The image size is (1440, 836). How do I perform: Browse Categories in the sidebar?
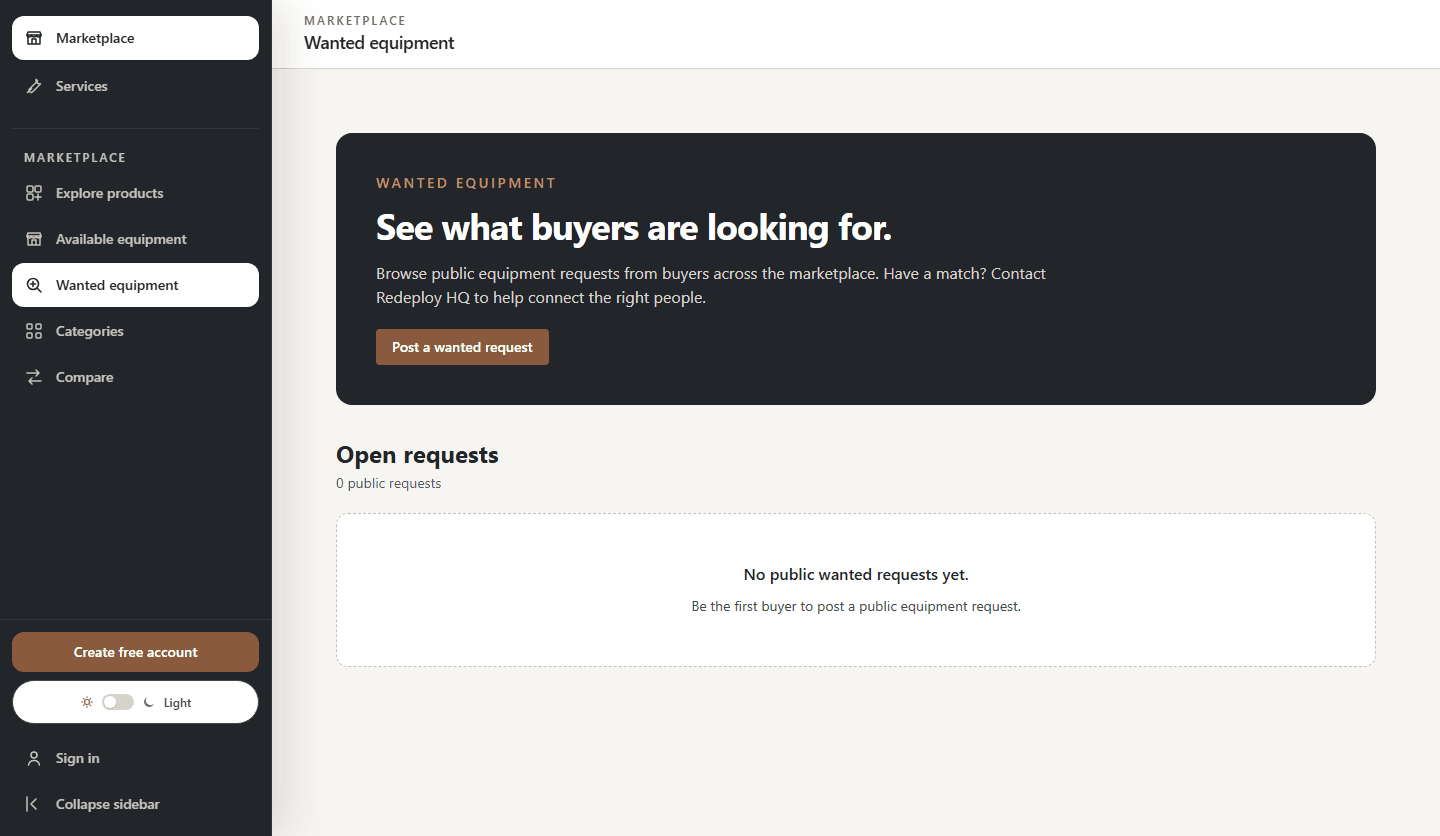click(x=135, y=331)
